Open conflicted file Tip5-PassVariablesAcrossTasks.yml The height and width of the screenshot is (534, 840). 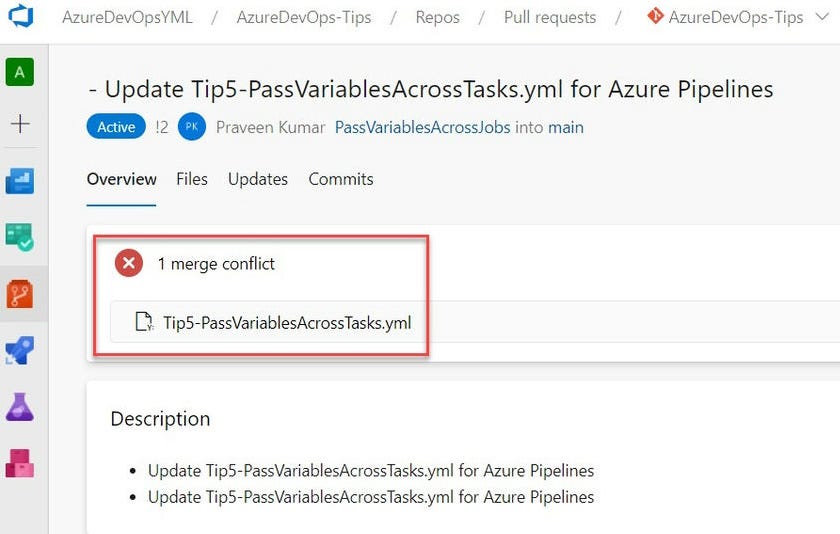click(287, 322)
